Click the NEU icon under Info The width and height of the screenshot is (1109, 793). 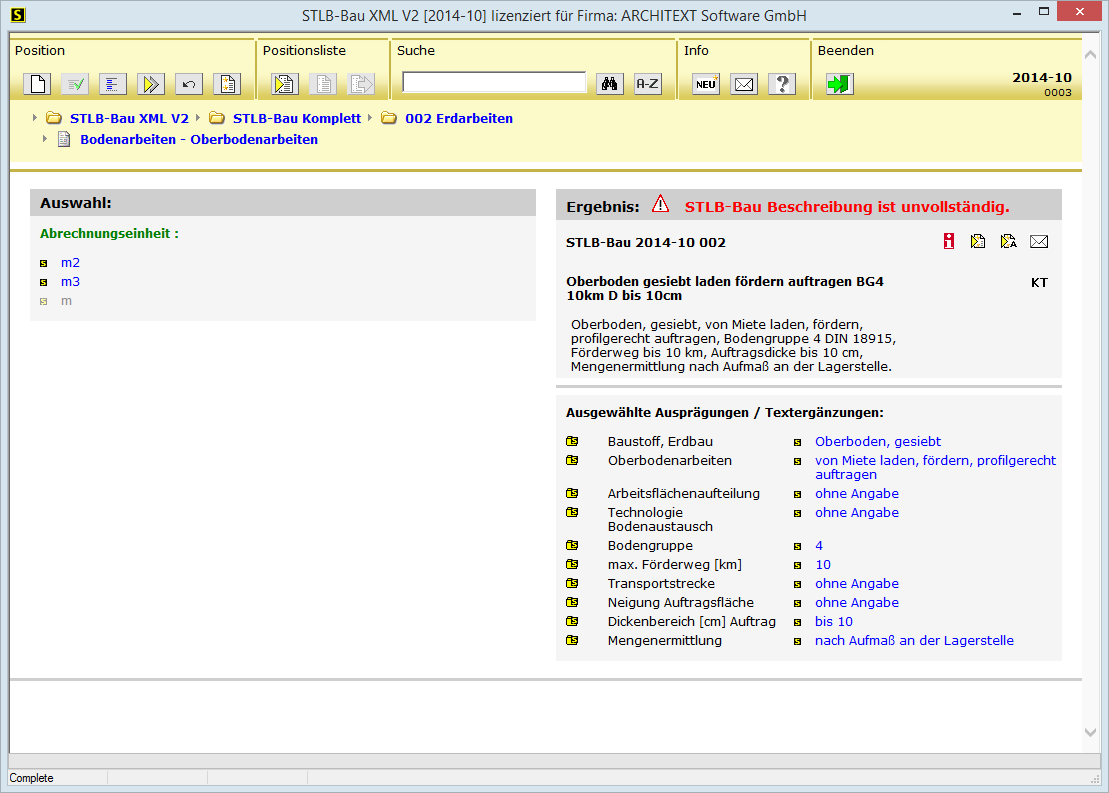click(706, 84)
